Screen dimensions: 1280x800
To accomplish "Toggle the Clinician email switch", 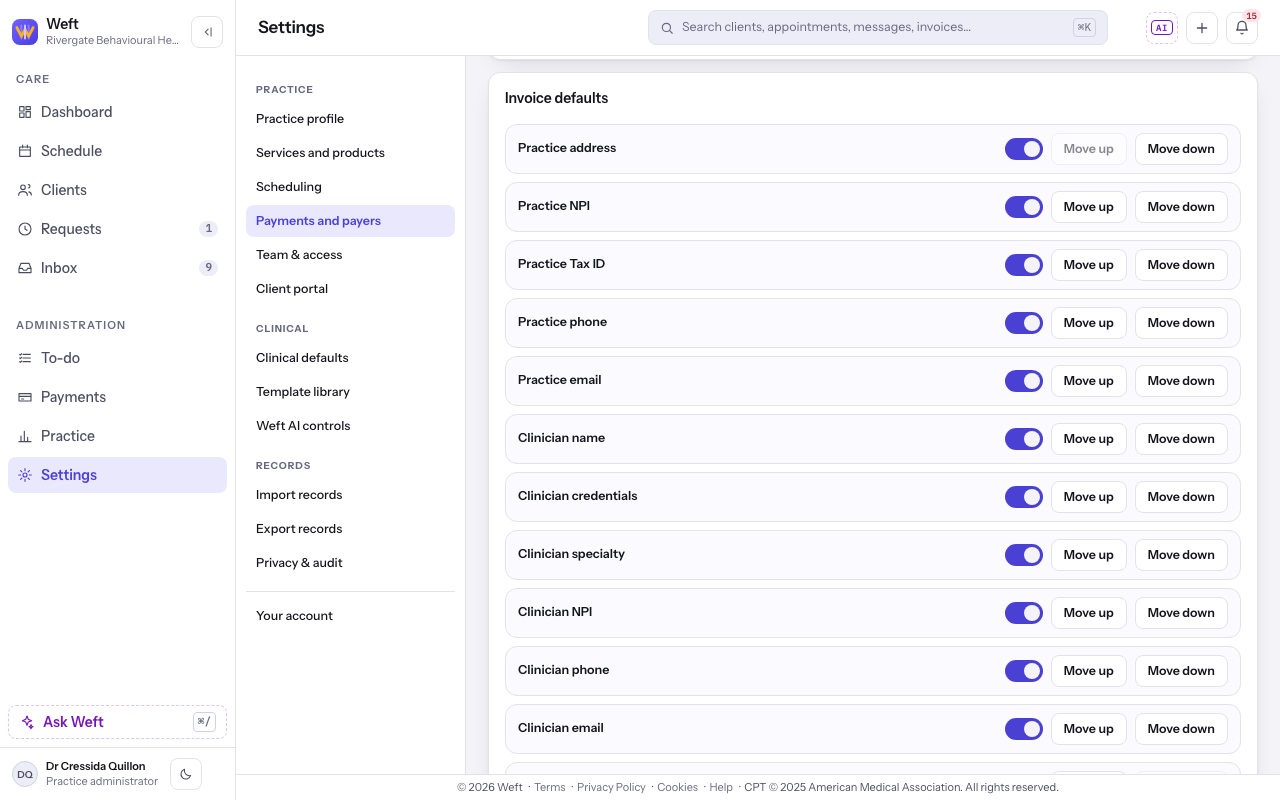I will (1024, 729).
